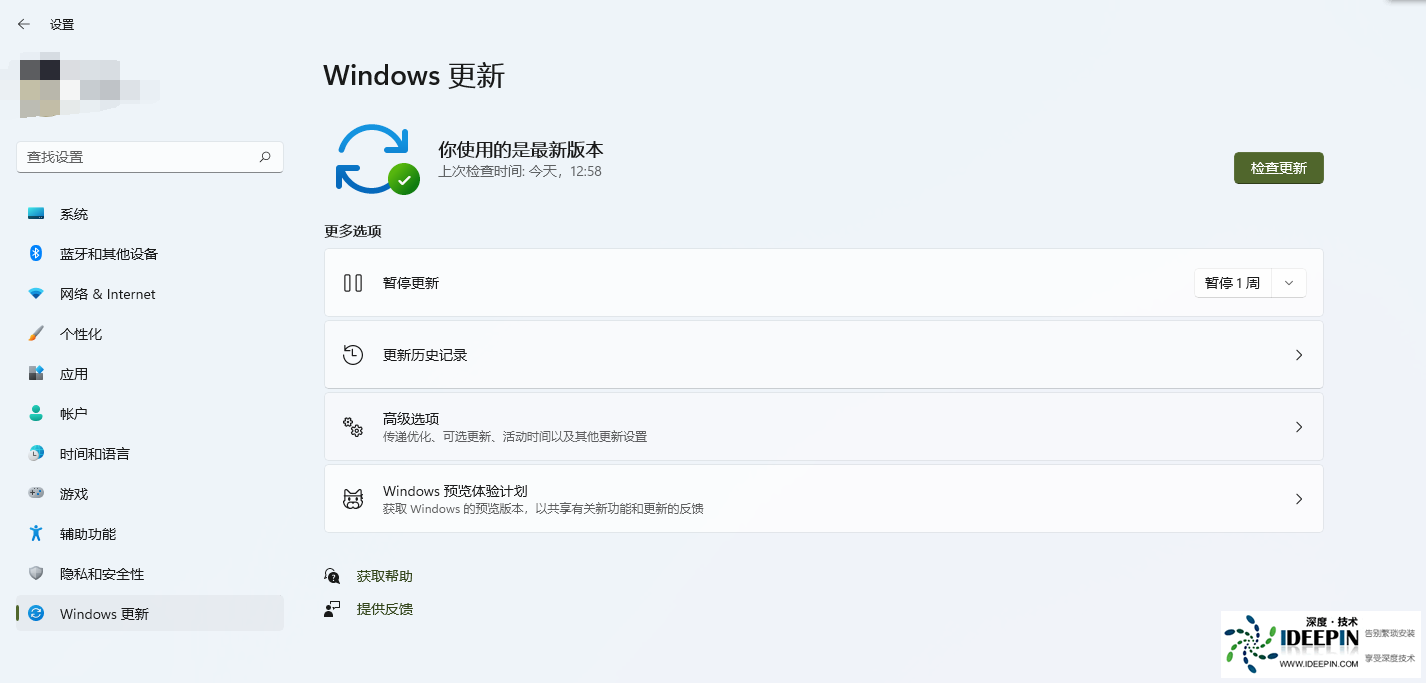Viewport: 1426px width, 683px height.
Task: Open 游戏 settings category
Action: [x=150, y=494]
